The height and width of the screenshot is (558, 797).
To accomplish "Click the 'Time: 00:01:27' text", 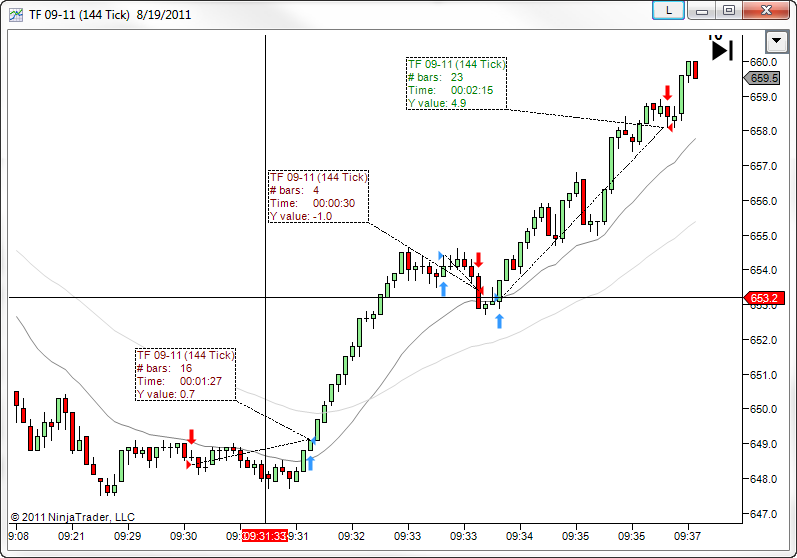I will tap(179, 381).
